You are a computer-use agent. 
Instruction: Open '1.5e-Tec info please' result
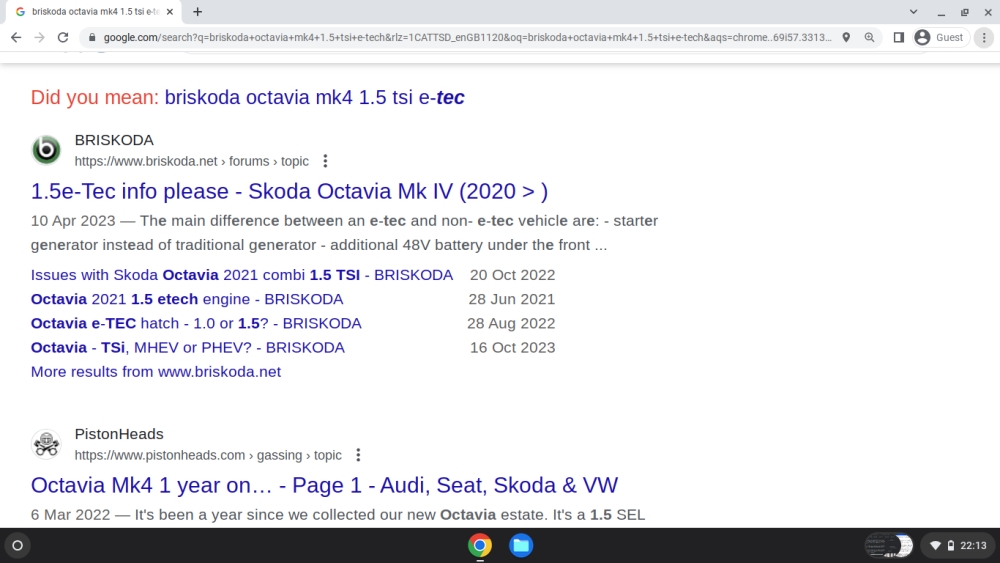click(290, 191)
